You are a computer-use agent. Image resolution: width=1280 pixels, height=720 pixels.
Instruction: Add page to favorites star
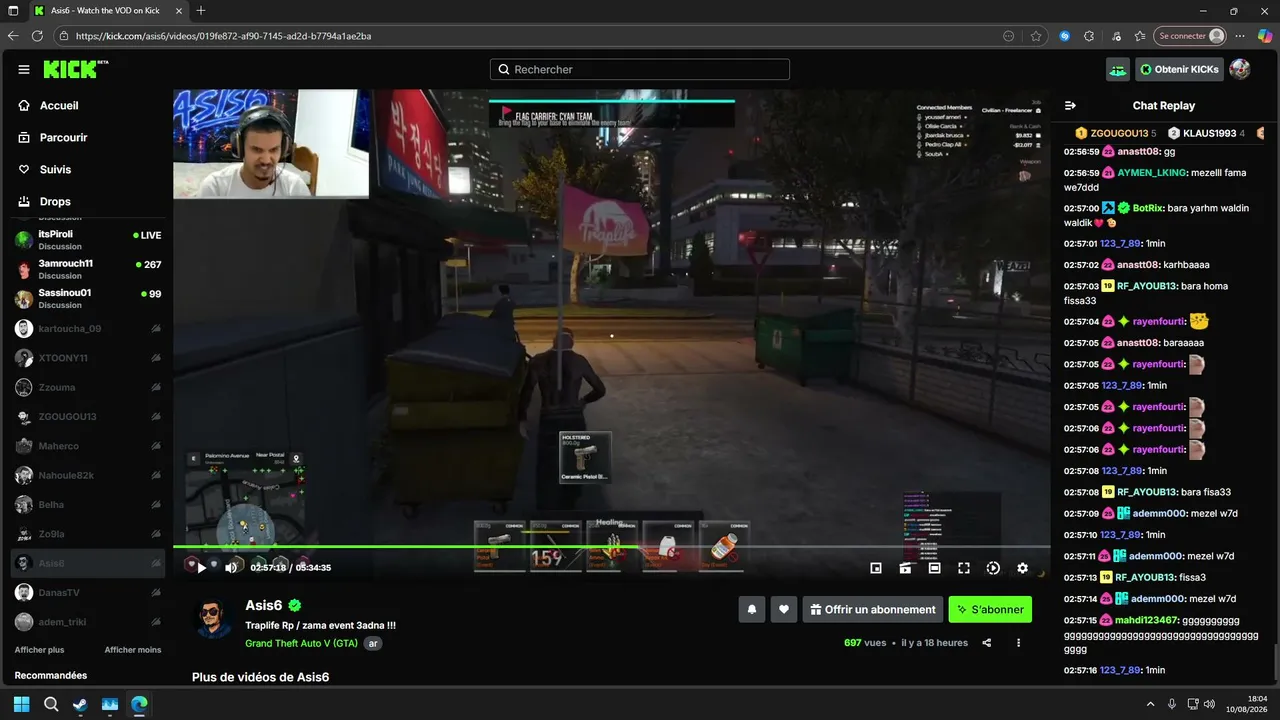tap(1036, 36)
